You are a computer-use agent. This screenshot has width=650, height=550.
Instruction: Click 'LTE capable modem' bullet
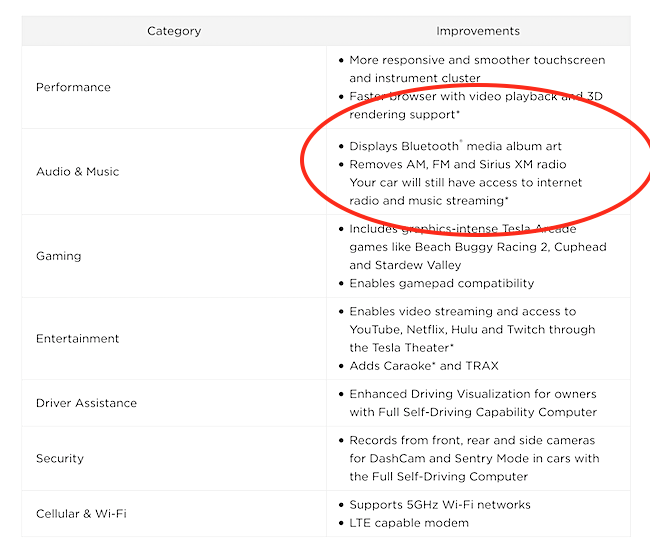click(409, 523)
